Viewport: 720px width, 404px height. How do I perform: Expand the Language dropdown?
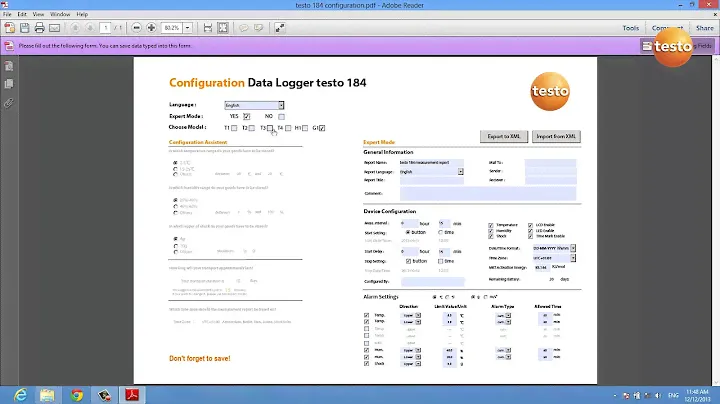pyautogui.click(x=281, y=105)
